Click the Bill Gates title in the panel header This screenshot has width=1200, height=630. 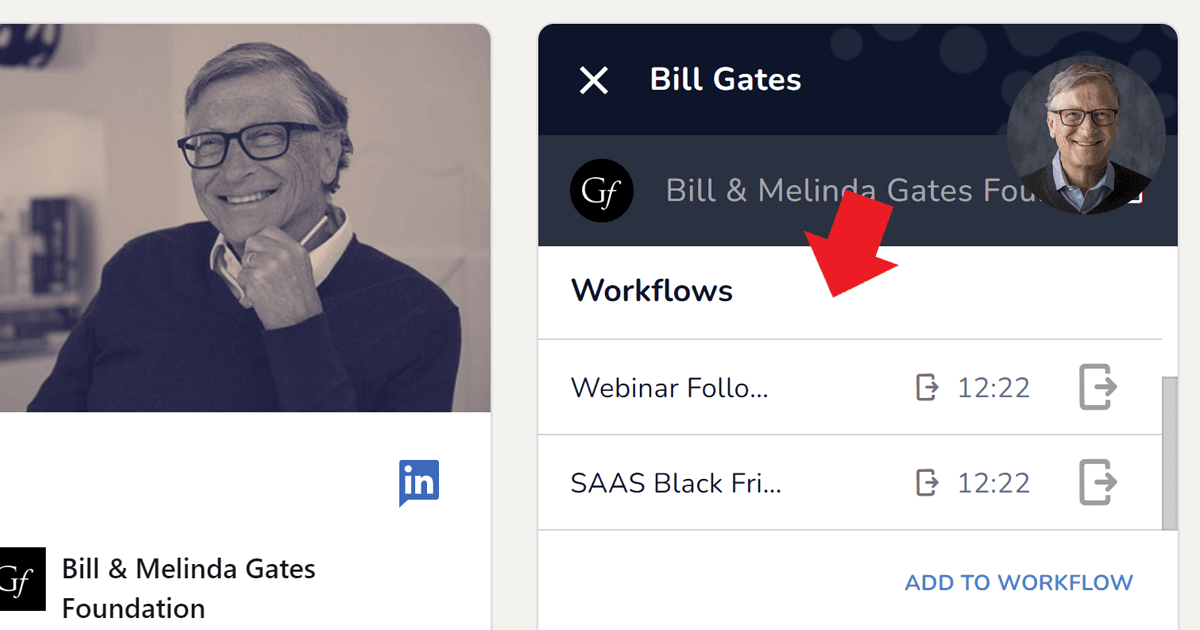pos(726,80)
